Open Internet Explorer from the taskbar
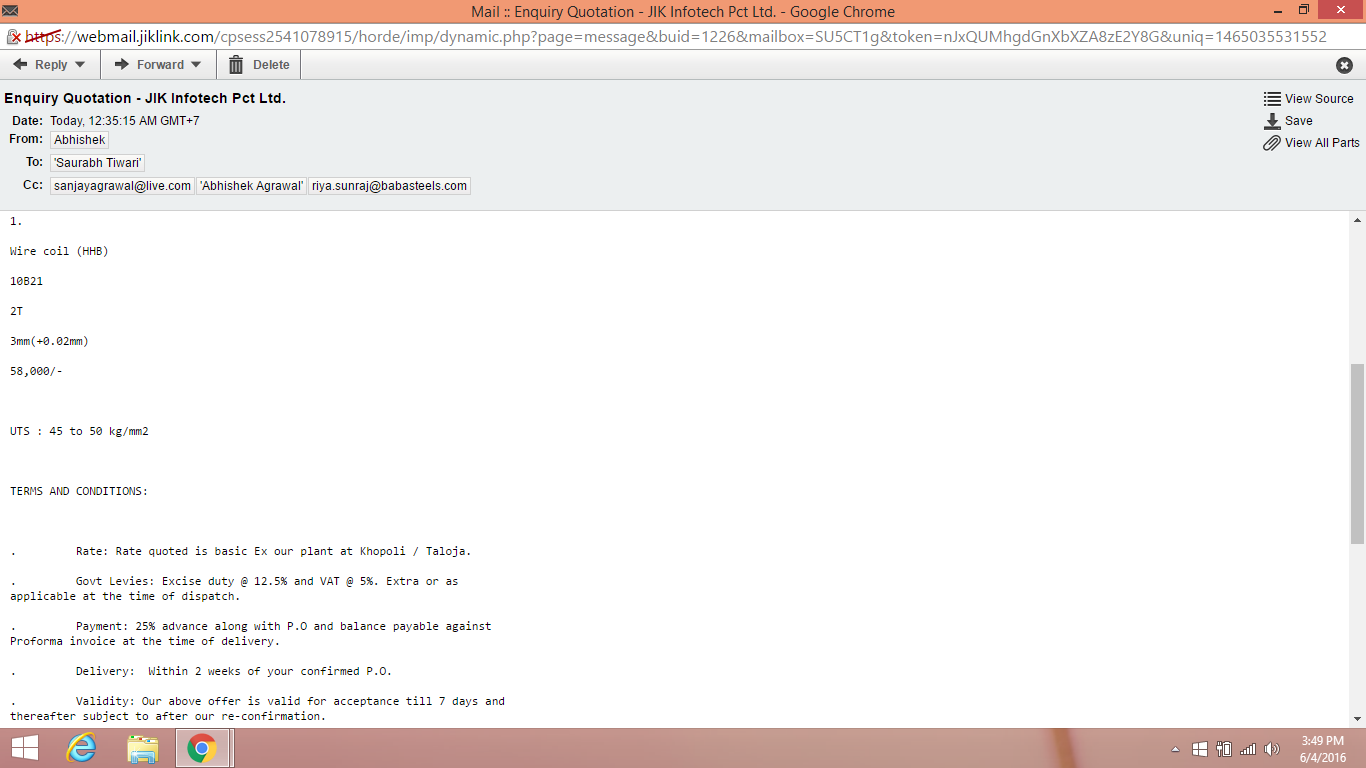 point(81,748)
